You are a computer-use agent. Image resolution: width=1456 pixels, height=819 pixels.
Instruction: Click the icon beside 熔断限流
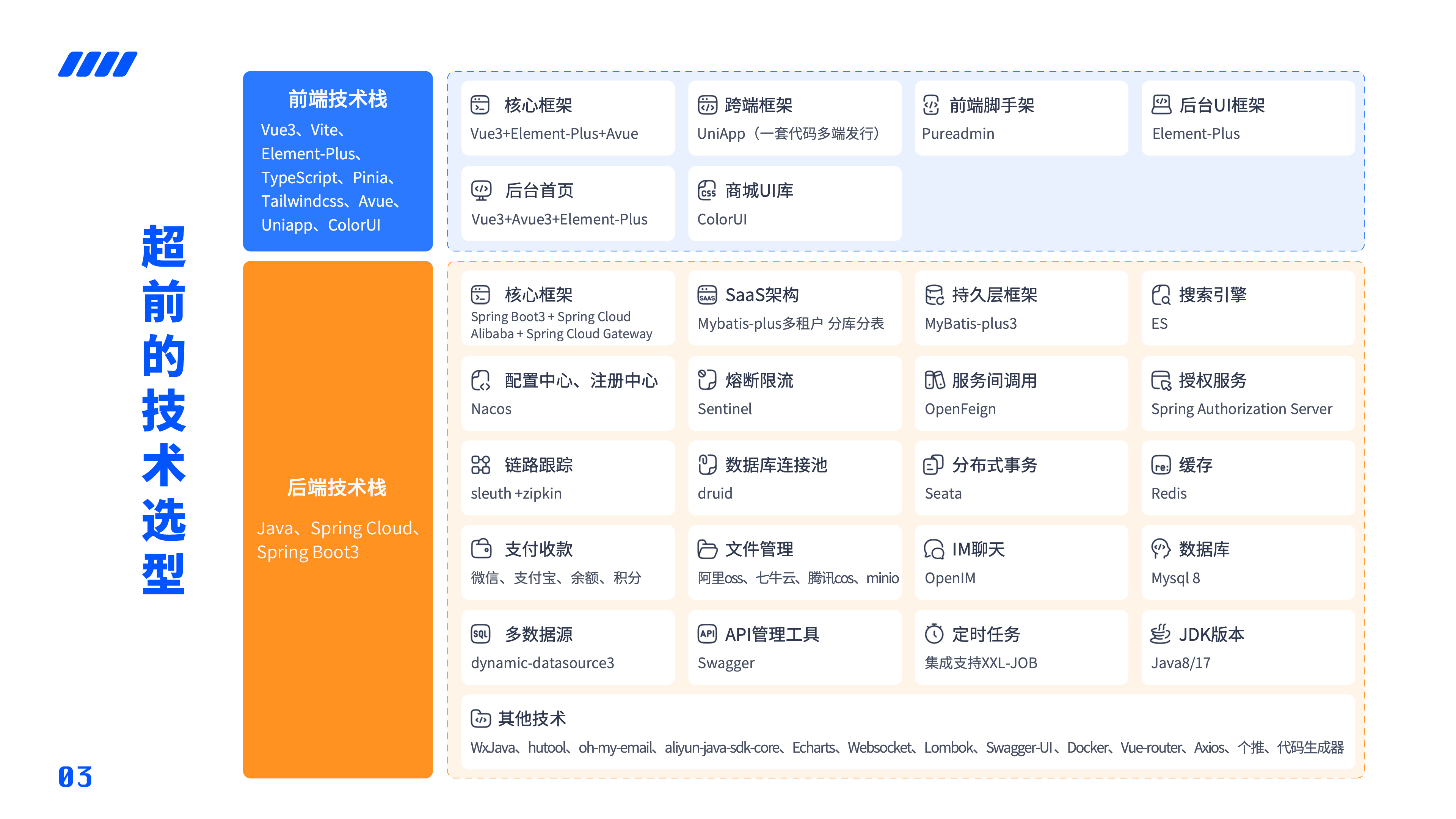coord(707,380)
